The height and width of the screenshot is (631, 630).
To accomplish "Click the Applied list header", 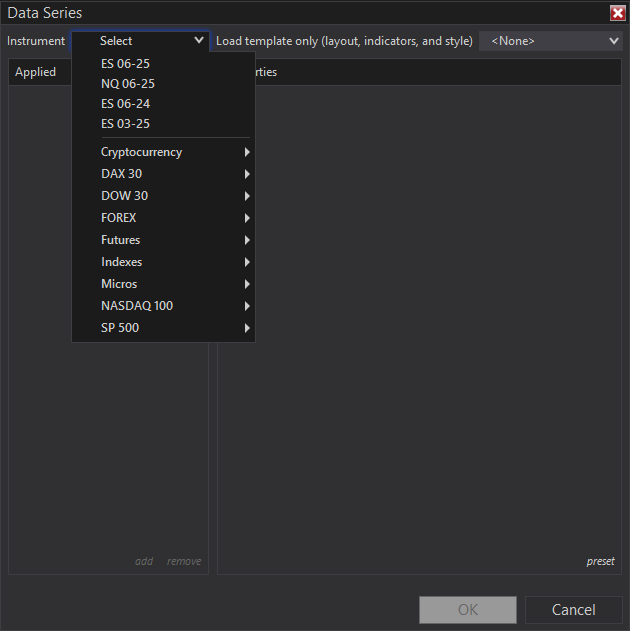I will click(35, 72).
